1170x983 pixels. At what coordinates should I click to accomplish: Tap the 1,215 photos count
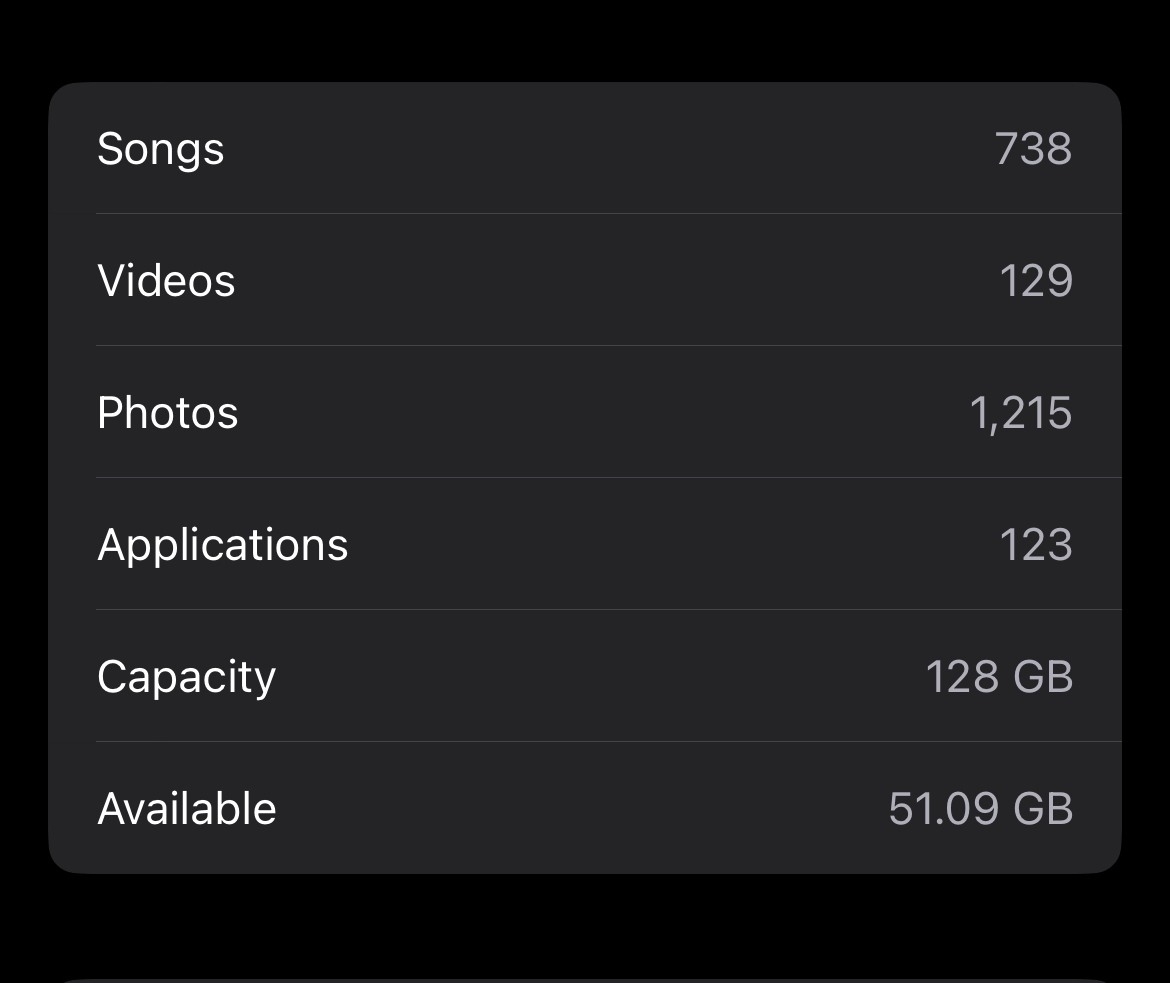coord(1020,413)
